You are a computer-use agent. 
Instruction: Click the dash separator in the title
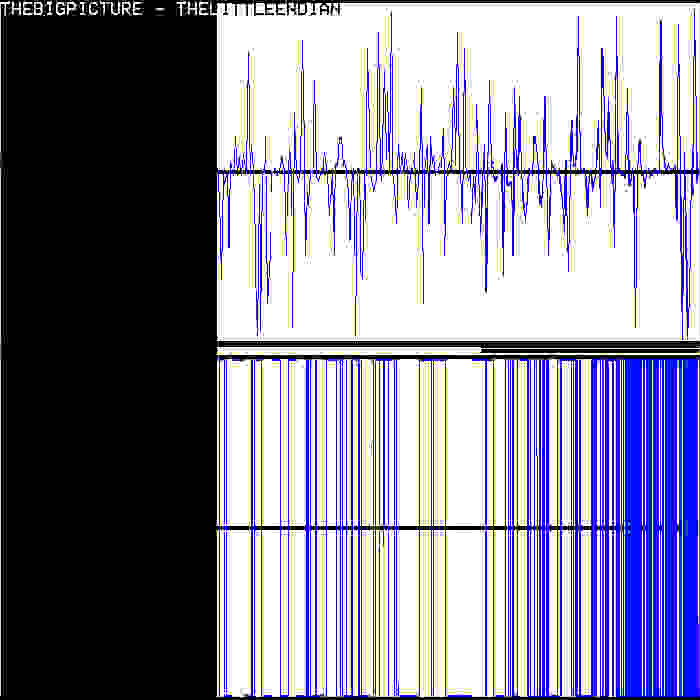point(160,10)
